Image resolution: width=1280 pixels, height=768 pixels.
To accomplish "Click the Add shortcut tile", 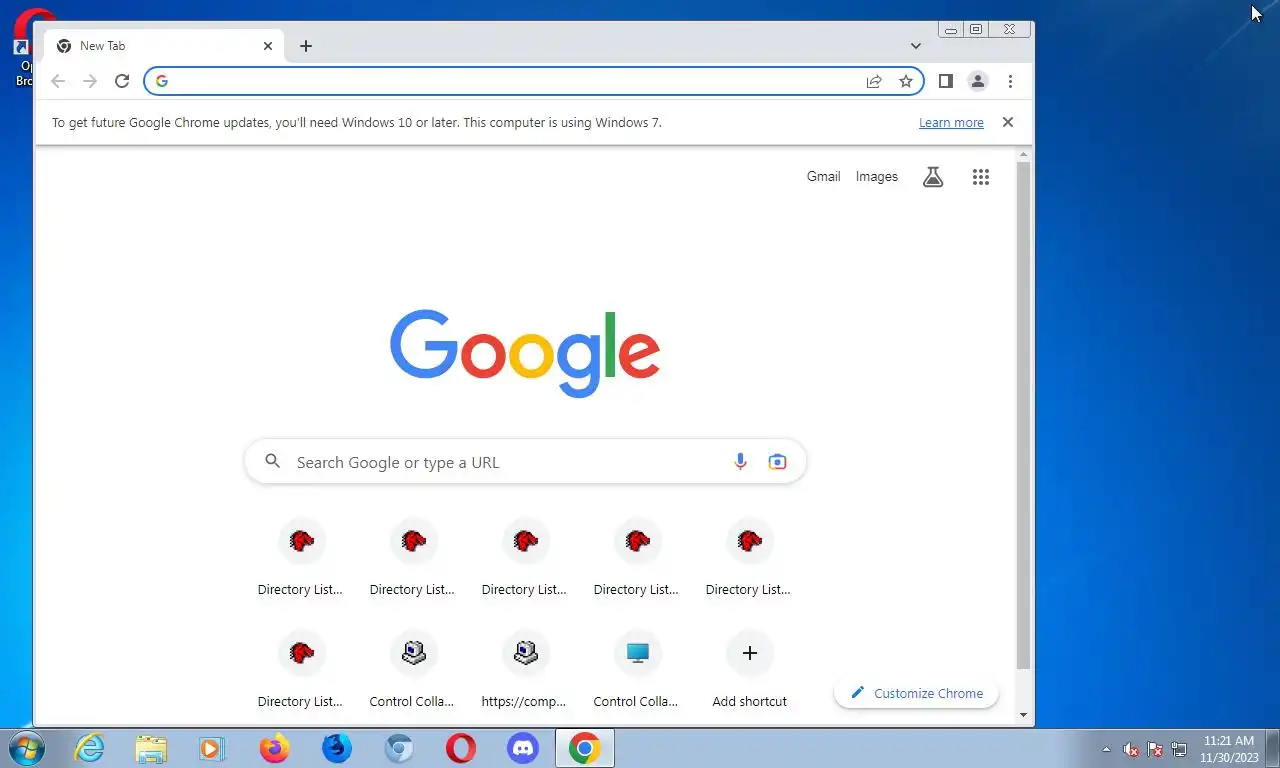I will [x=749, y=669].
